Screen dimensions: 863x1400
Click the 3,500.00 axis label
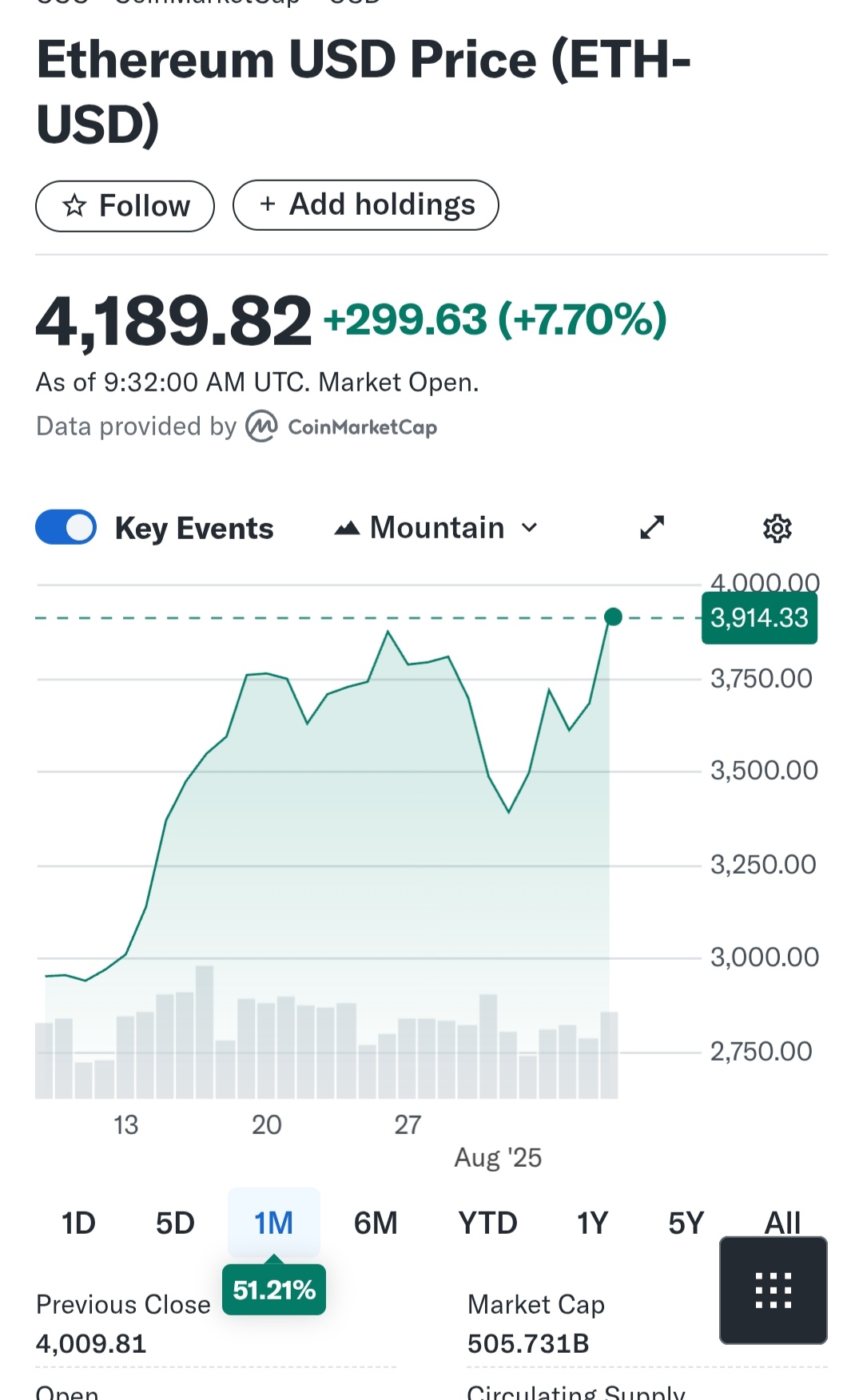(764, 771)
